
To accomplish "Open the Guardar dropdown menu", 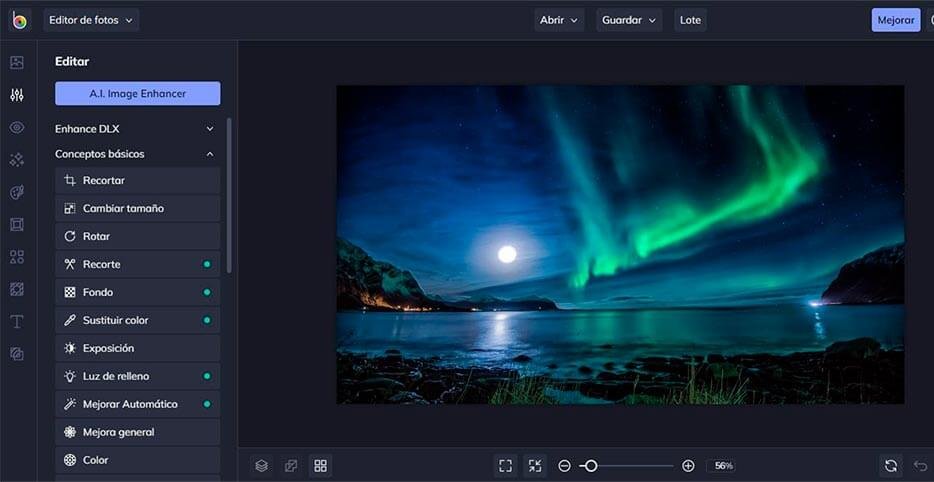I will coord(629,20).
